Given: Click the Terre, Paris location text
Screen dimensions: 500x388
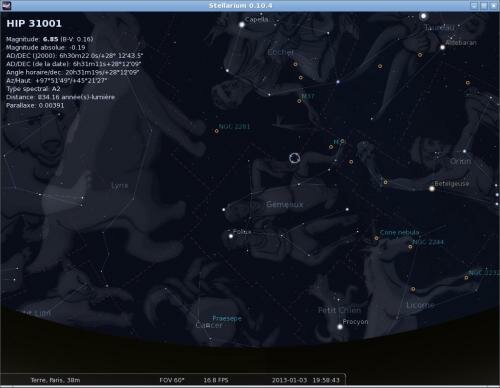Looking at the screenshot, I should click(55, 380).
